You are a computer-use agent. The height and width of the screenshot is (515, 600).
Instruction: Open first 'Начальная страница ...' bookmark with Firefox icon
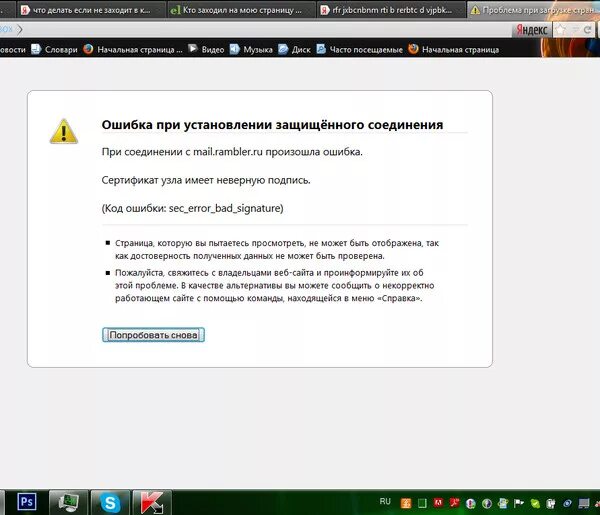(x=133, y=49)
